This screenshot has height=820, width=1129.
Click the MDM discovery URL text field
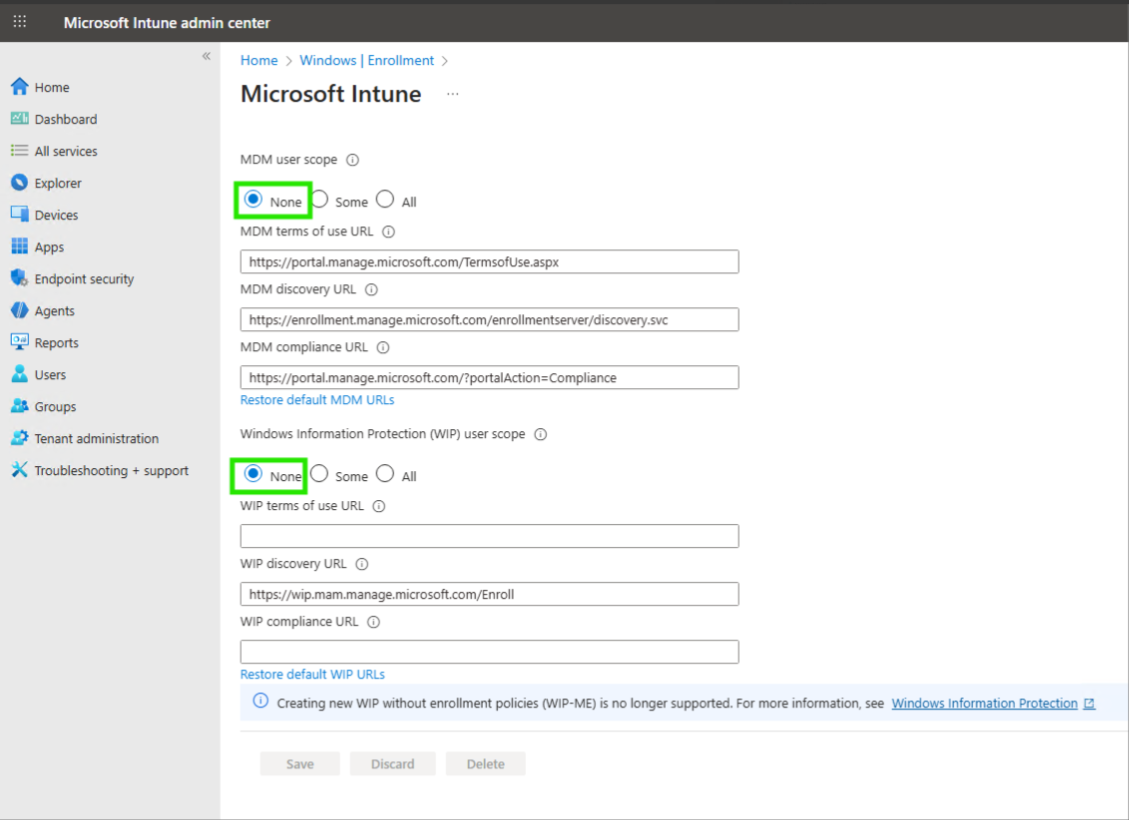pyautogui.click(x=489, y=319)
